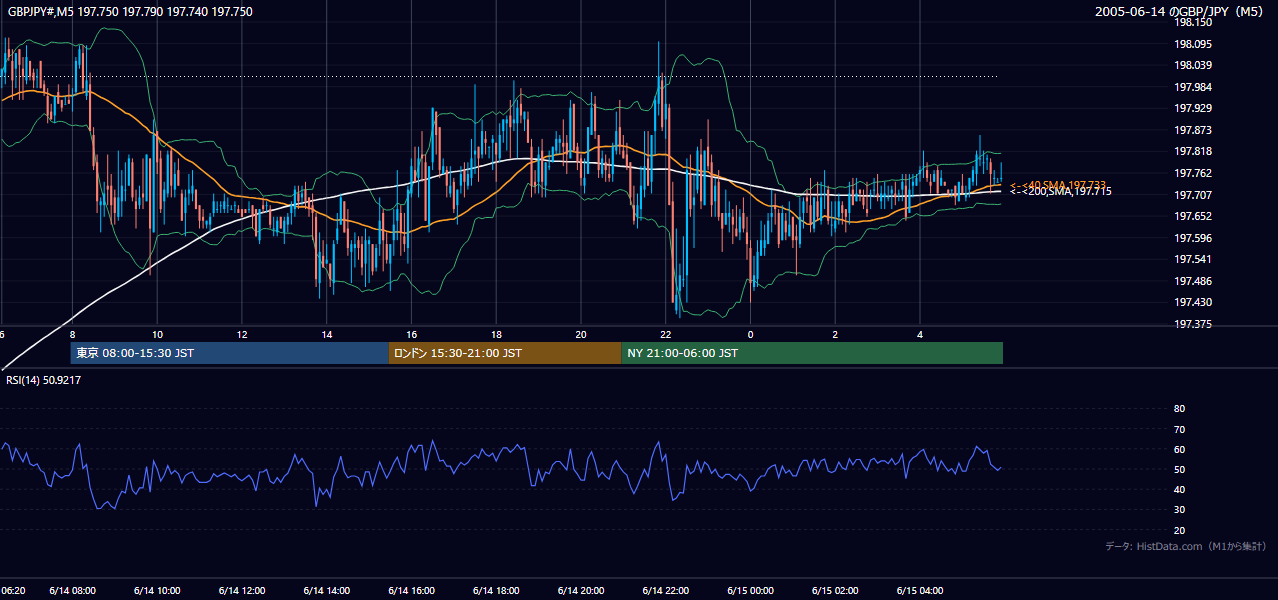The width and height of the screenshot is (1278, 600).
Task: Click the 197.541 price axis label
Action: (1193, 259)
